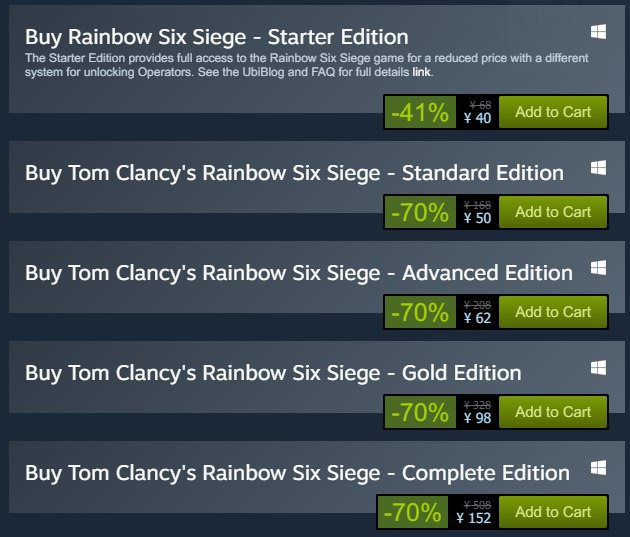This screenshot has height=537, width=630.
Task: Click Windows icon beside Standard Edition title
Action: (x=598, y=167)
